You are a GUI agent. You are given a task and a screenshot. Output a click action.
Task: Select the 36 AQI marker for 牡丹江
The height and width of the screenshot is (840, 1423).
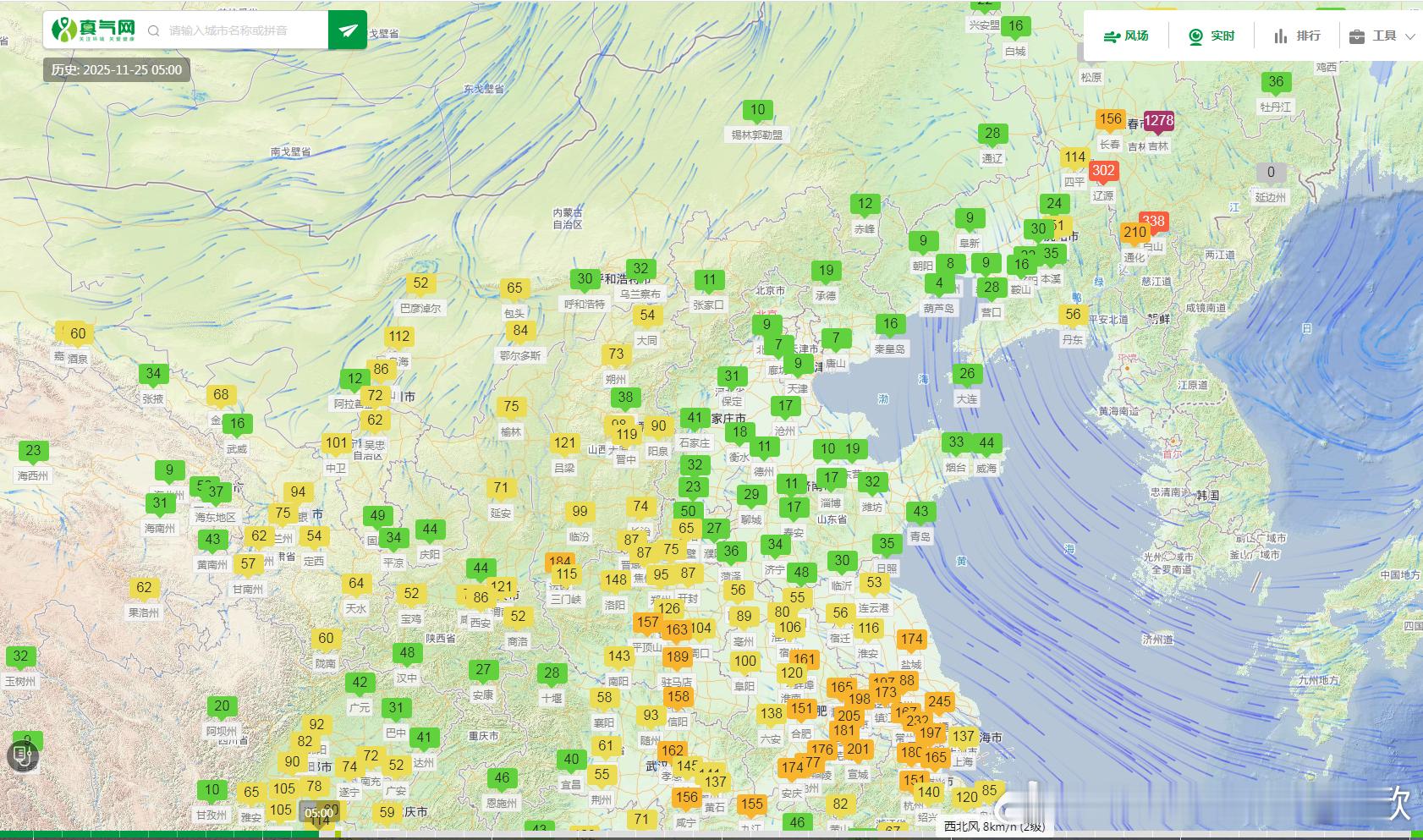[1276, 82]
